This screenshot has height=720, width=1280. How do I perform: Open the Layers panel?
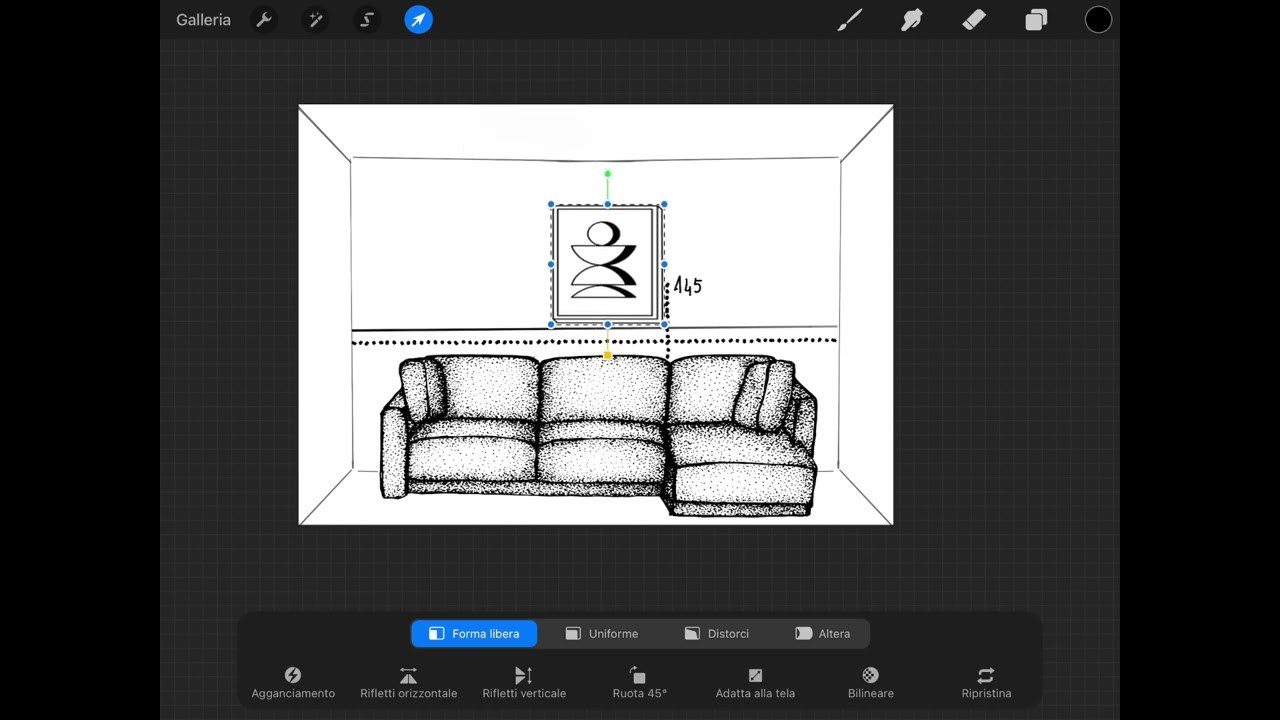click(1036, 20)
